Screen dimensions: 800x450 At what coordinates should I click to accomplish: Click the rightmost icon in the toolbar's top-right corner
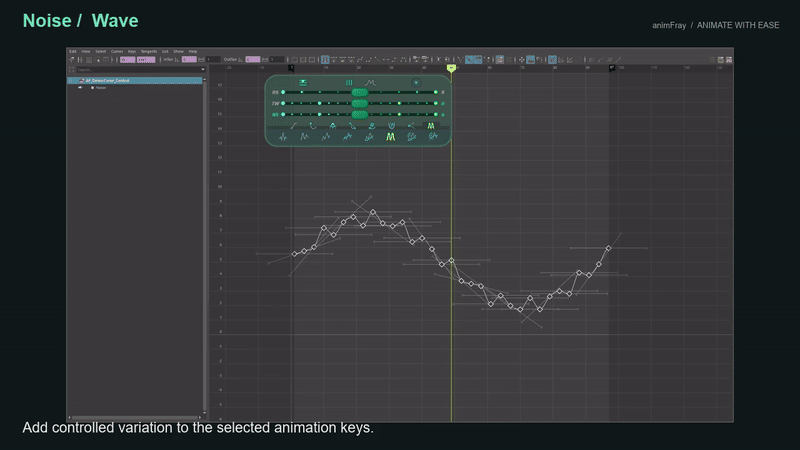(729, 60)
